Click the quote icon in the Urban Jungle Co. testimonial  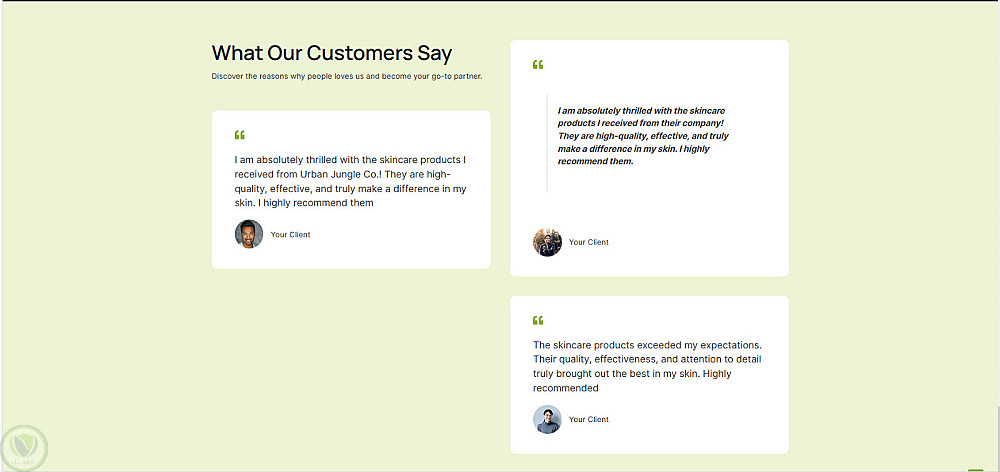pyautogui.click(x=240, y=135)
